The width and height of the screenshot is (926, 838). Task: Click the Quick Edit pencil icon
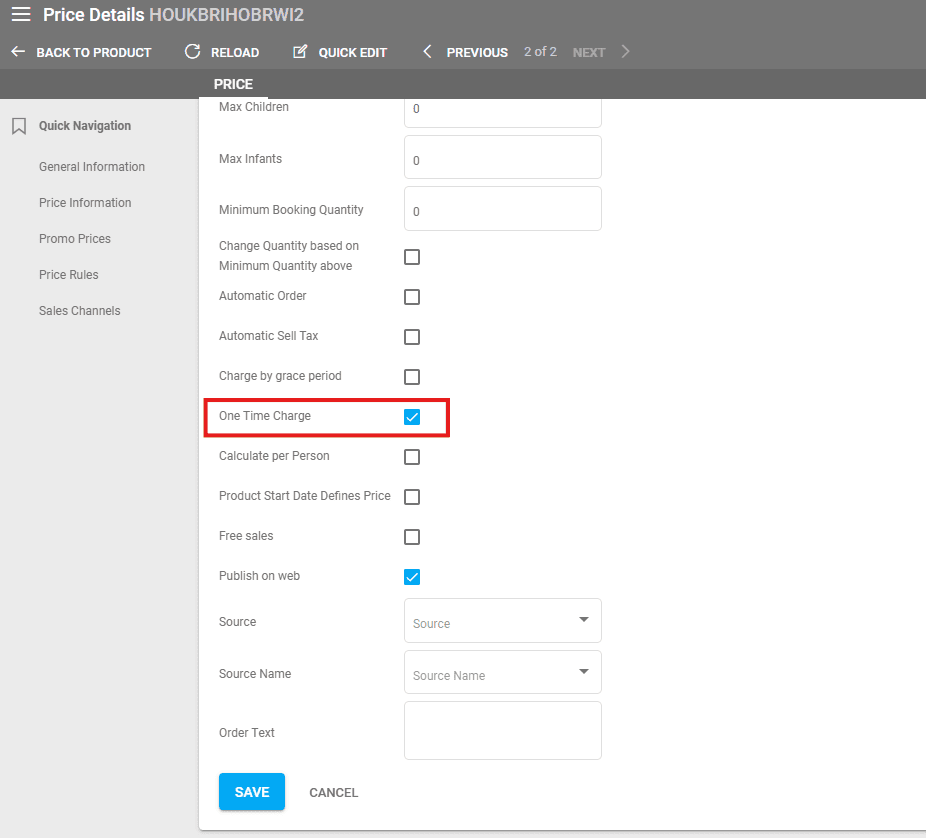click(x=300, y=52)
